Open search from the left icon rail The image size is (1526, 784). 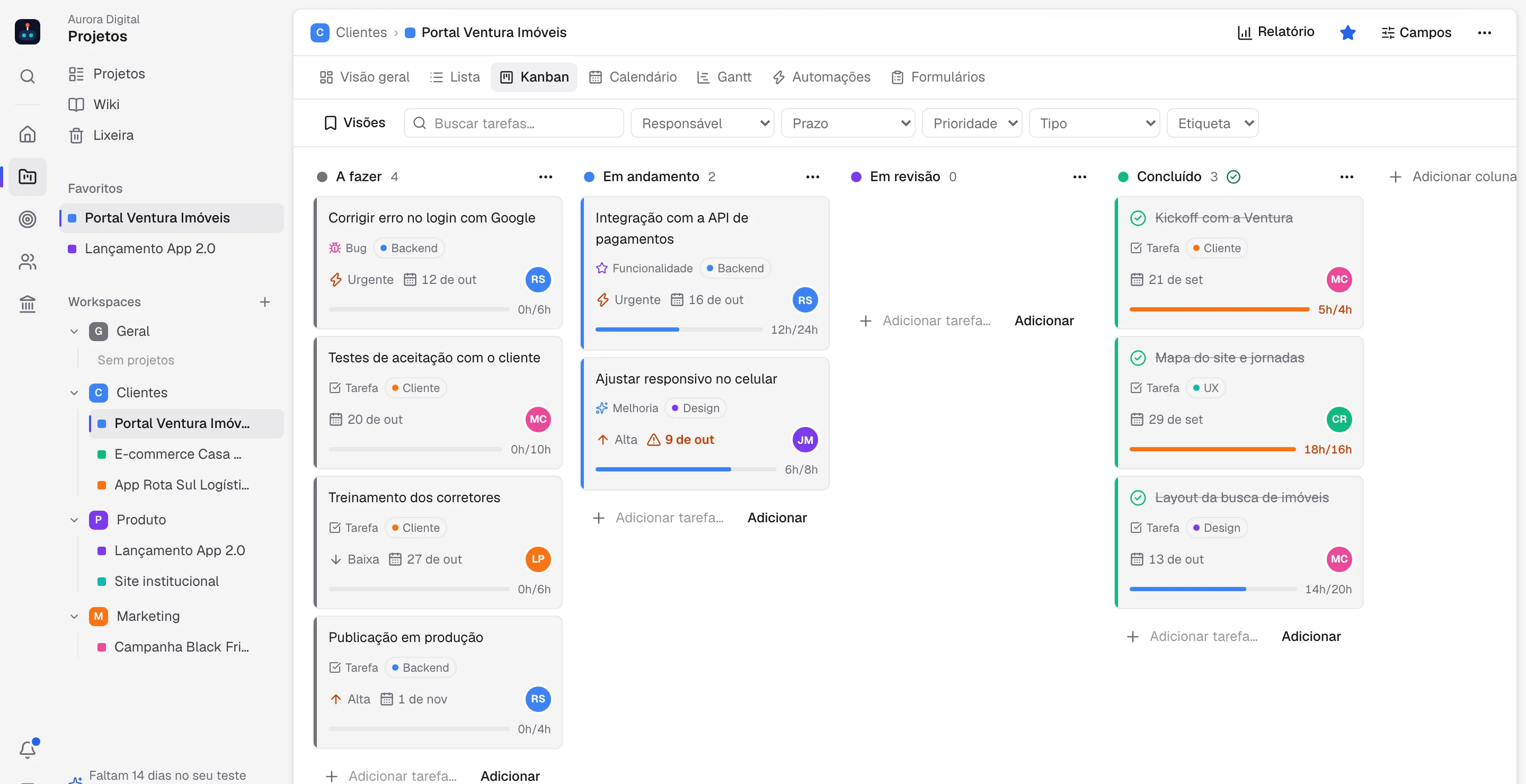point(27,76)
